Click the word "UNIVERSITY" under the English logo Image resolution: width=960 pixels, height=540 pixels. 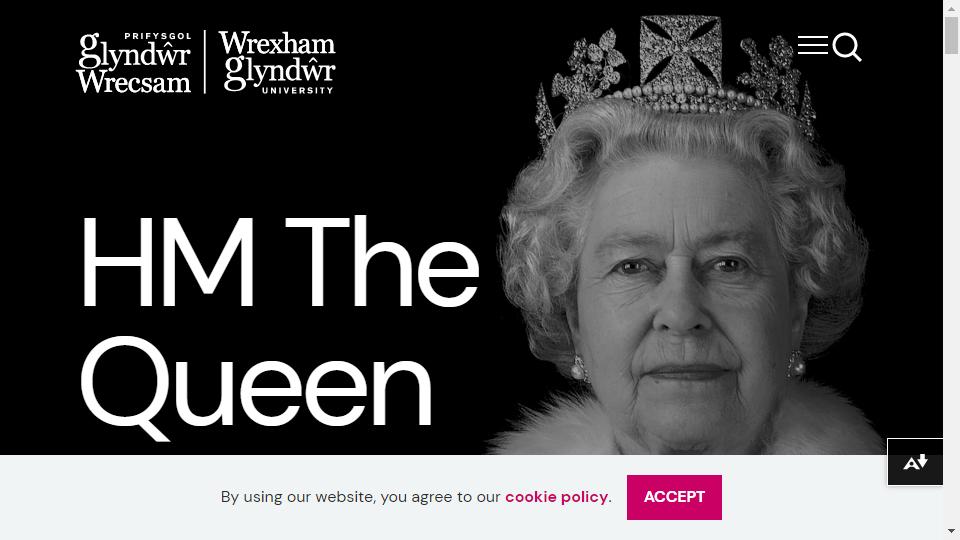(x=298, y=91)
